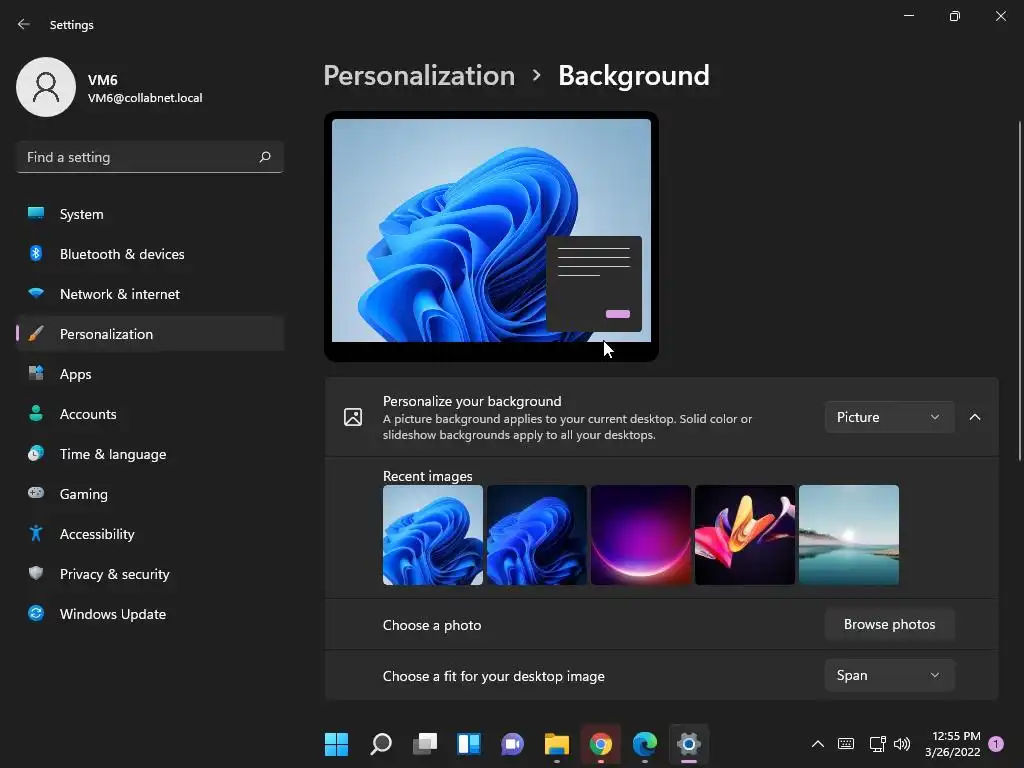Click the volume speaker tray icon
The image size is (1024, 768).
click(x=902, y=744)
